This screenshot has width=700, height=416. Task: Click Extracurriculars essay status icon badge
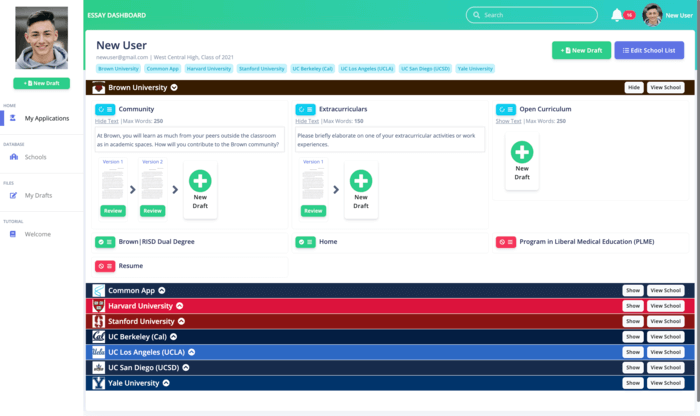pyautogui.click(x=305, y=109)
